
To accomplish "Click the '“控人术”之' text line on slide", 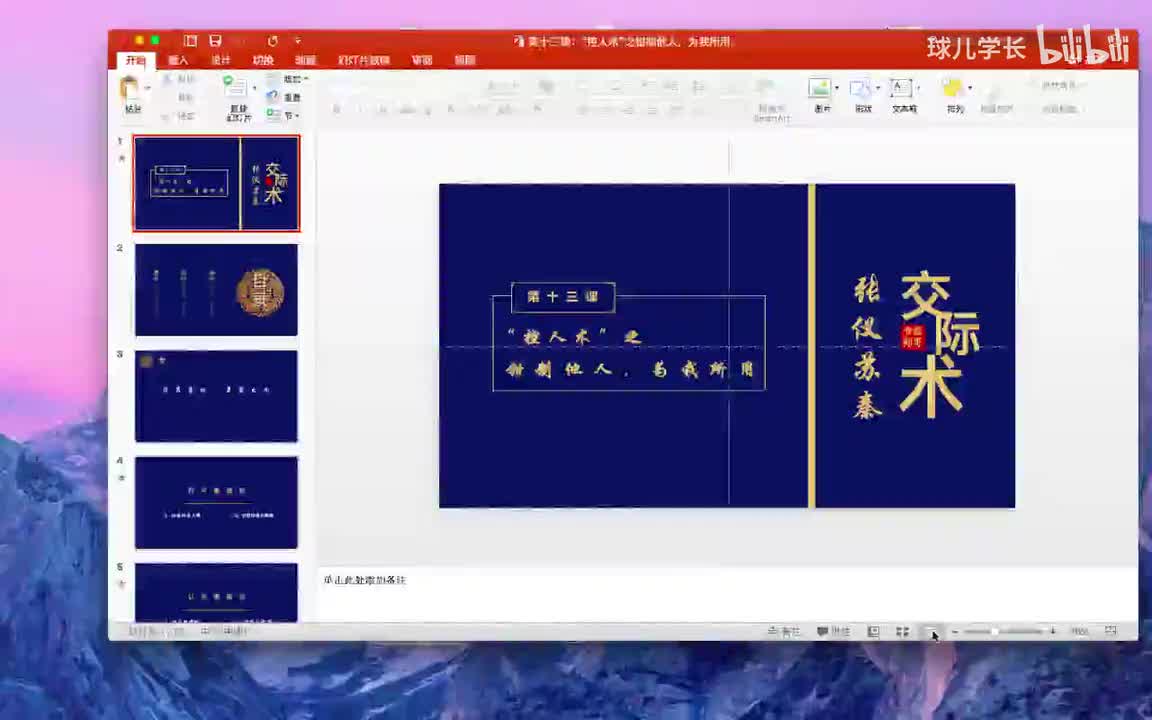I will (575, 336).
